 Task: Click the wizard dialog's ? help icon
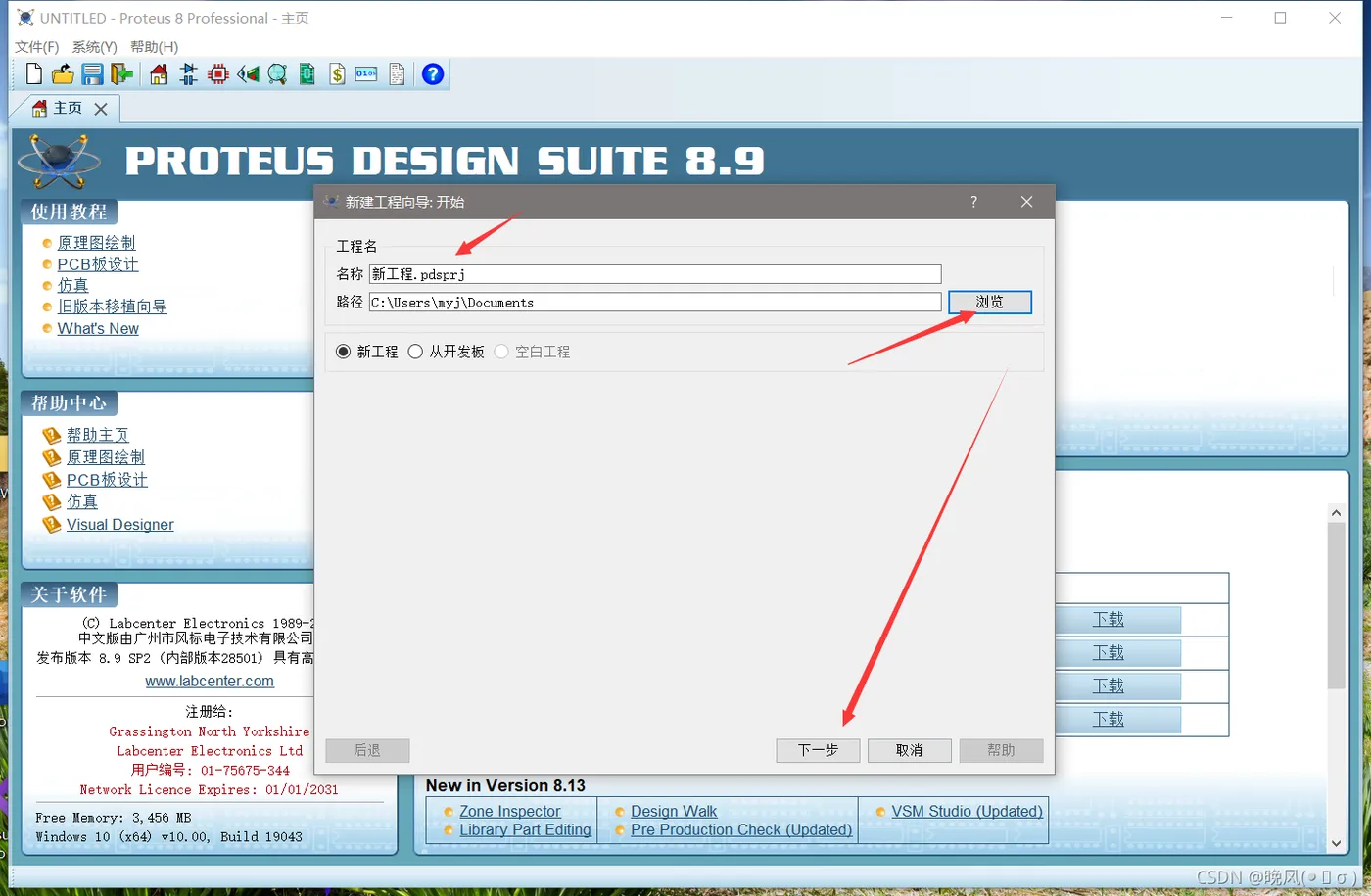tap(973, 202)
